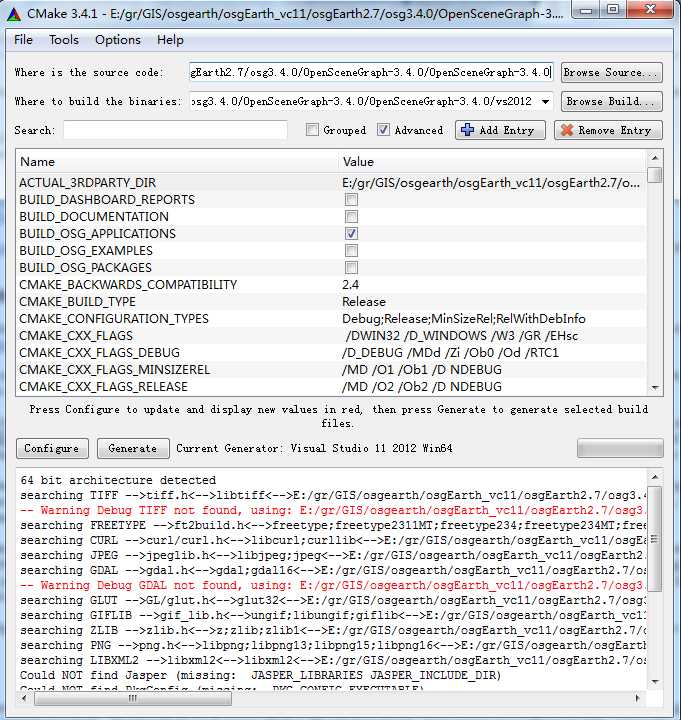This screenshot has height=720, width=681.
Task: Click the Value column header
Action: click(492, 162)
